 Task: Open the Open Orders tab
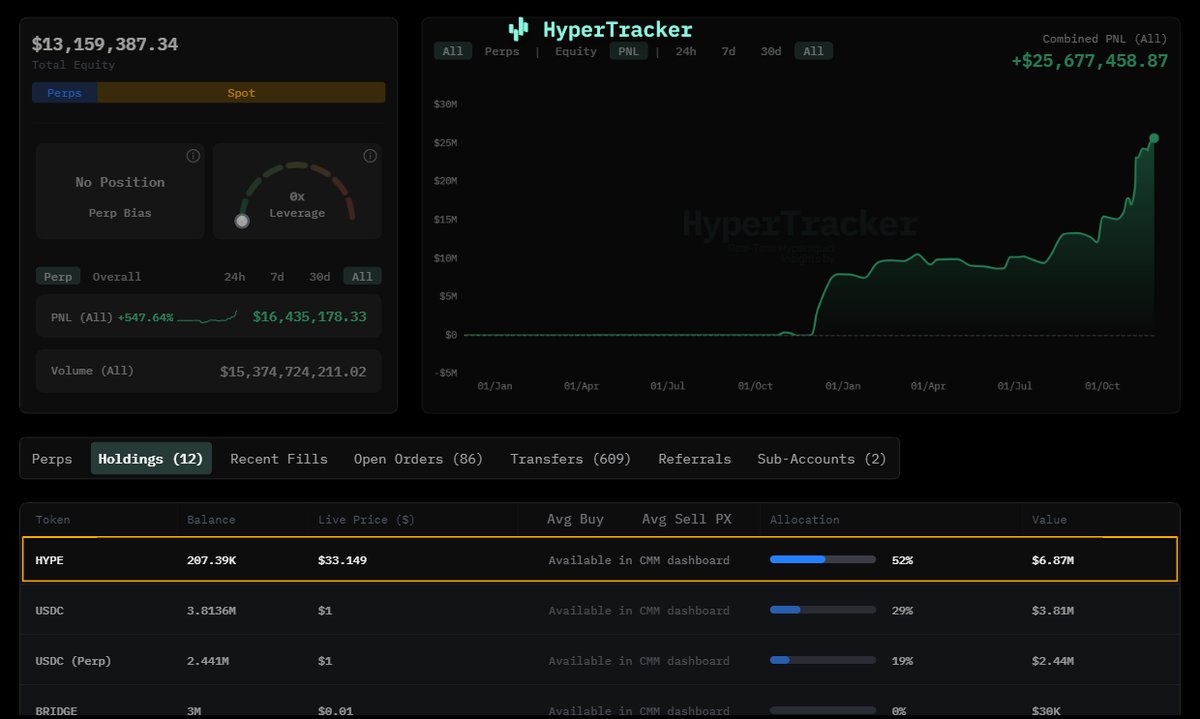click(x=418, y=458)
